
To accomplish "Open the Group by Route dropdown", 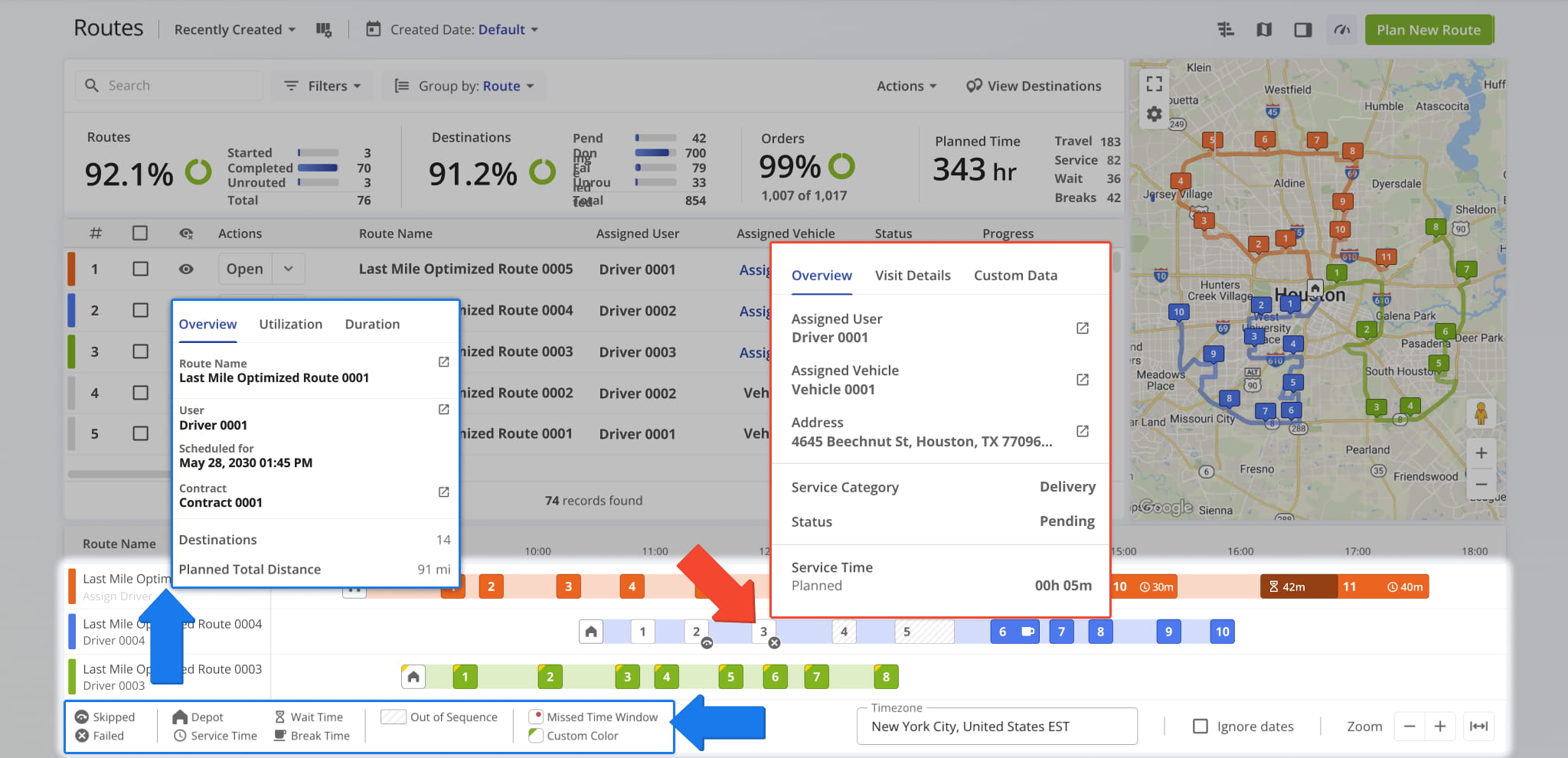I will pyautogui.click(x=465, y=86).
